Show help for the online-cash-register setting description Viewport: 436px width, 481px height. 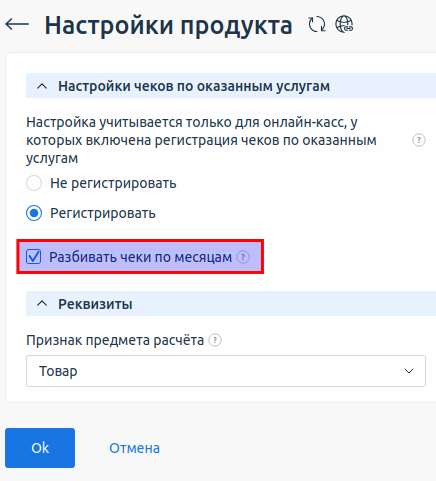pos(419,140)
